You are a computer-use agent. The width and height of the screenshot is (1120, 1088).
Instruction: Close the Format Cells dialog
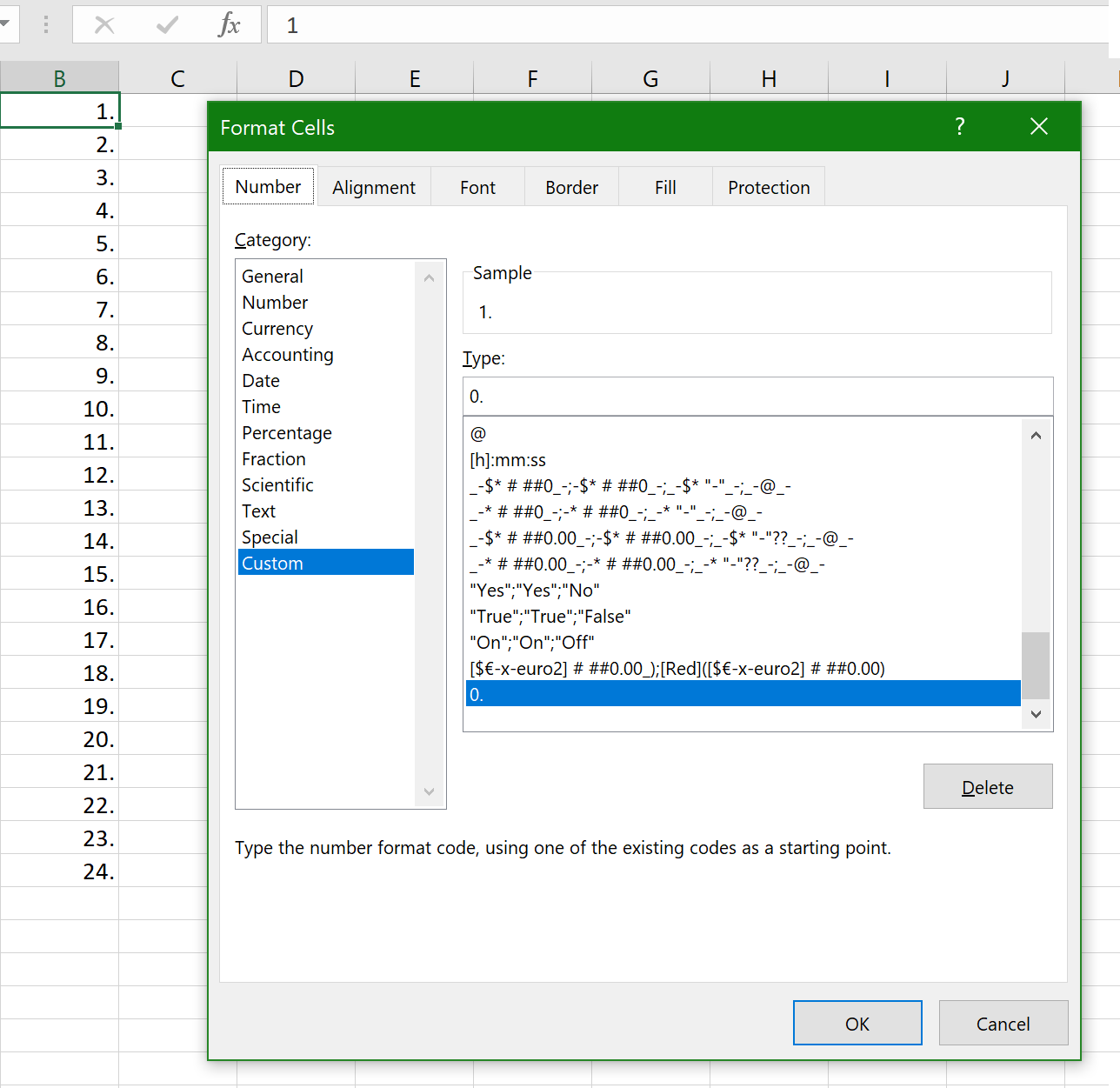pyautogui.click(x=1038, y=127)
